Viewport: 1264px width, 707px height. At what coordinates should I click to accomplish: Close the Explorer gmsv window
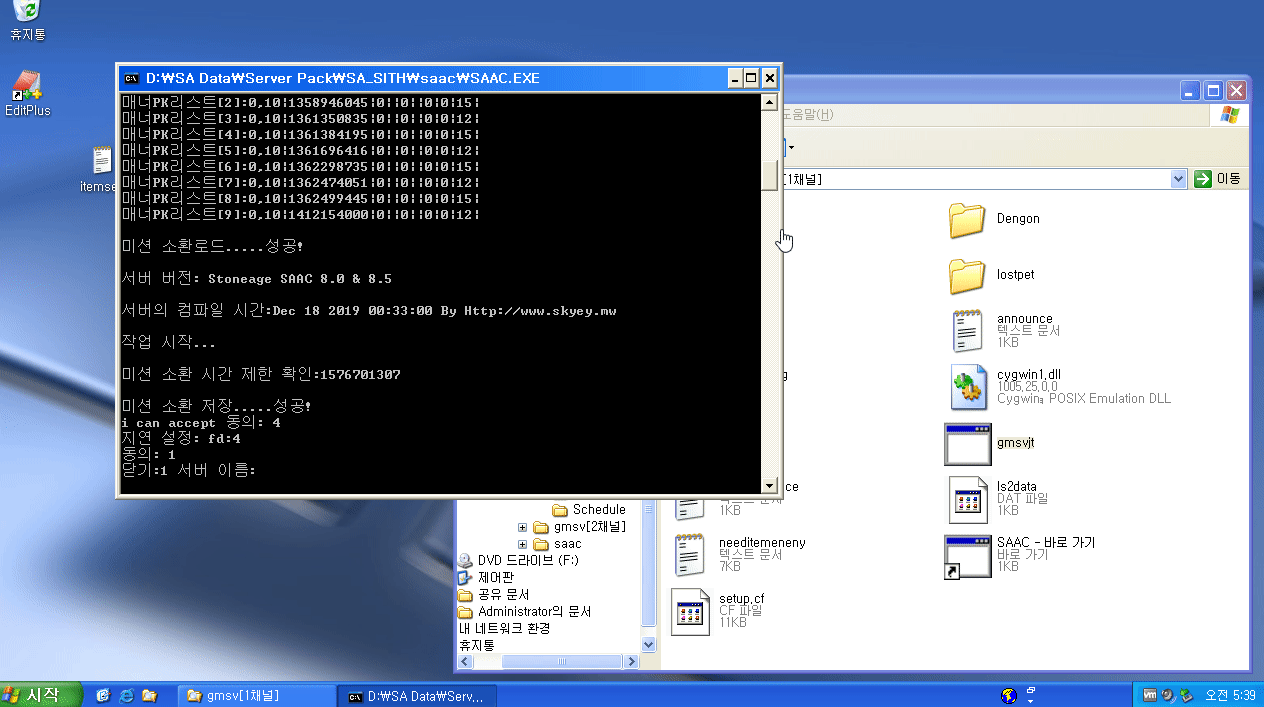pyautogui.click(x=1236, y=89)
